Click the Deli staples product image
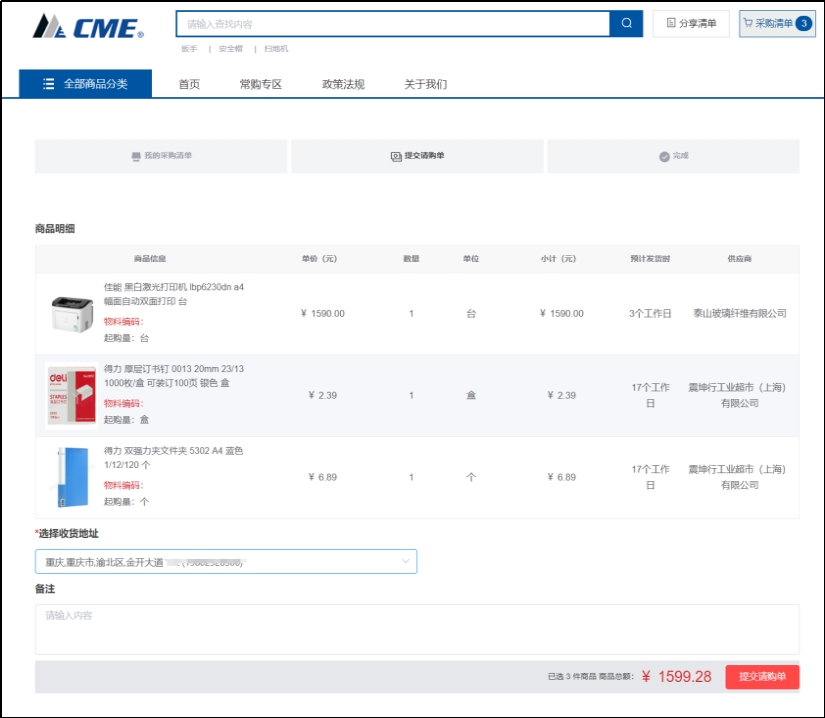Screen dimensions: 825x718 click(x=71, y=395)
